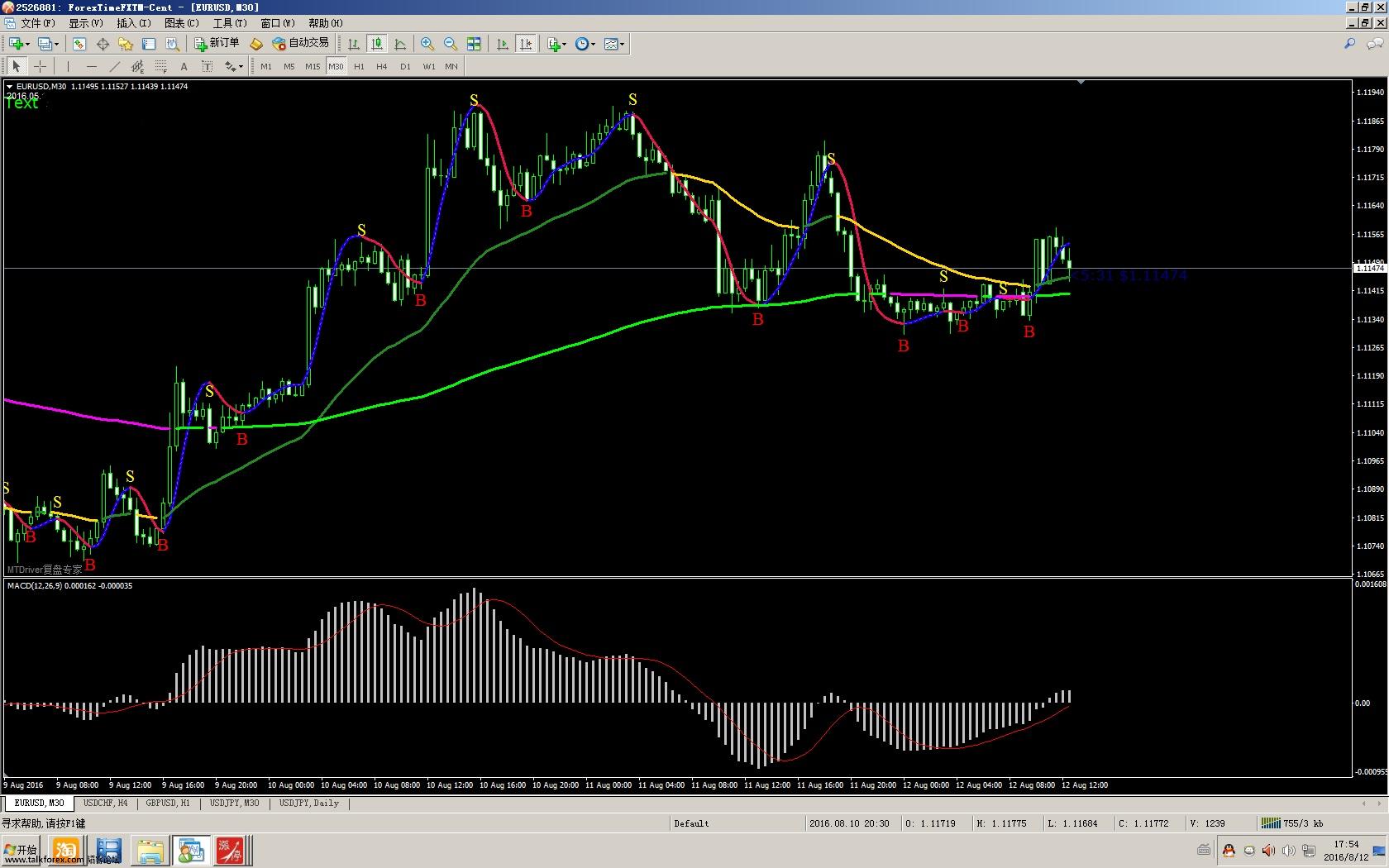Expand the Profiles dropdown arrow

[x=56, y=44]
